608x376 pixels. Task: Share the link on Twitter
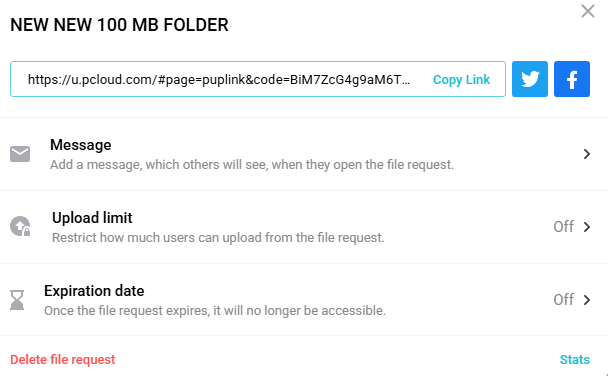tap(530, 79)
